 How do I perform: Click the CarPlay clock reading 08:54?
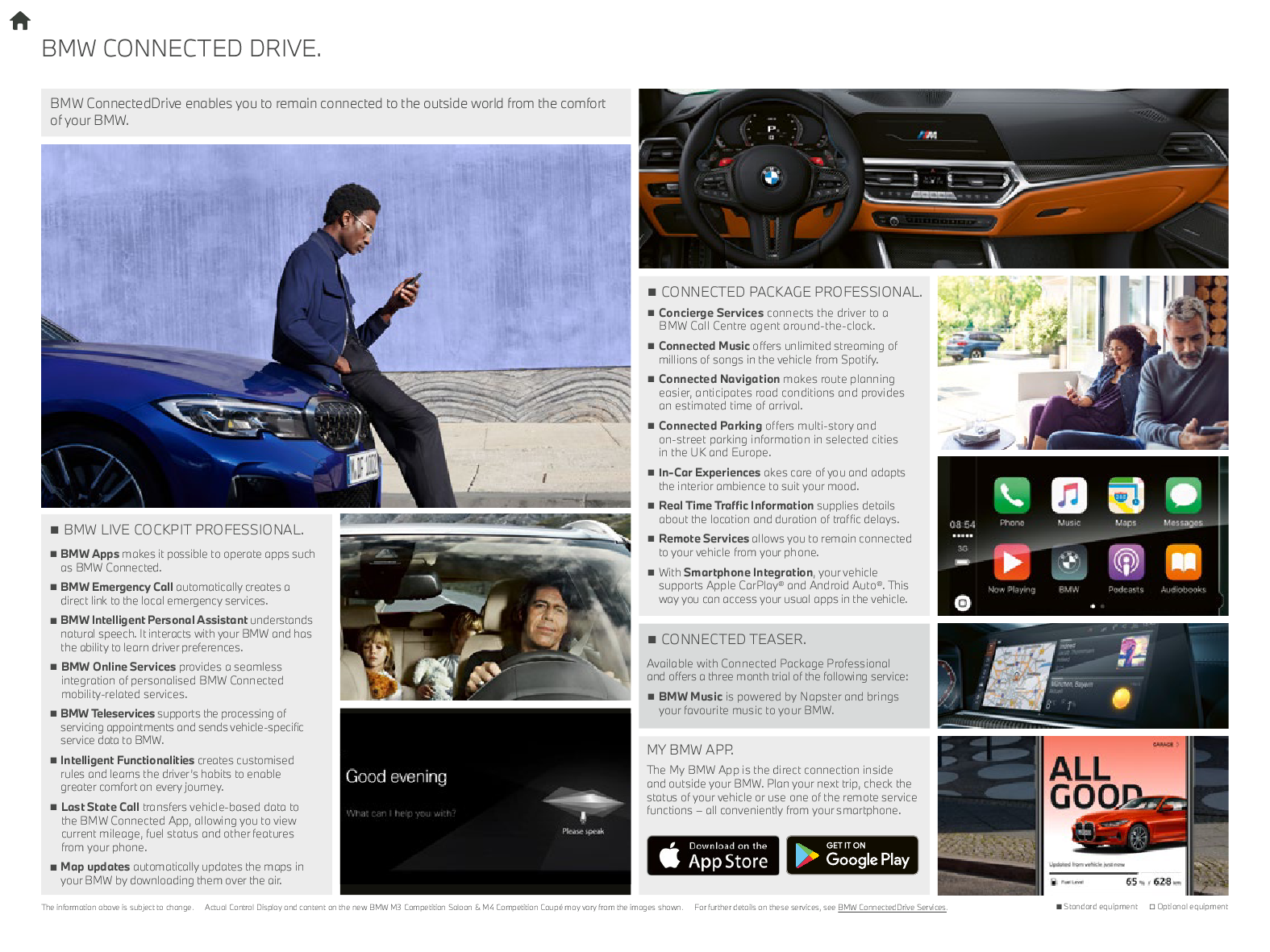pos(962,525)
